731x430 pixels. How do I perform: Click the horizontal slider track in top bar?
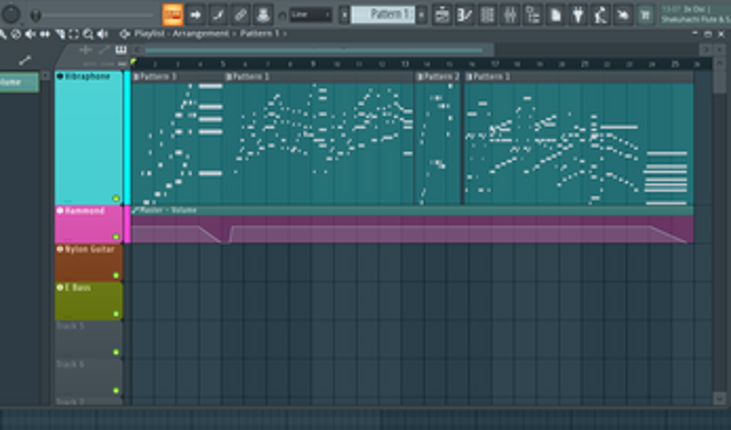click(99, 15)
